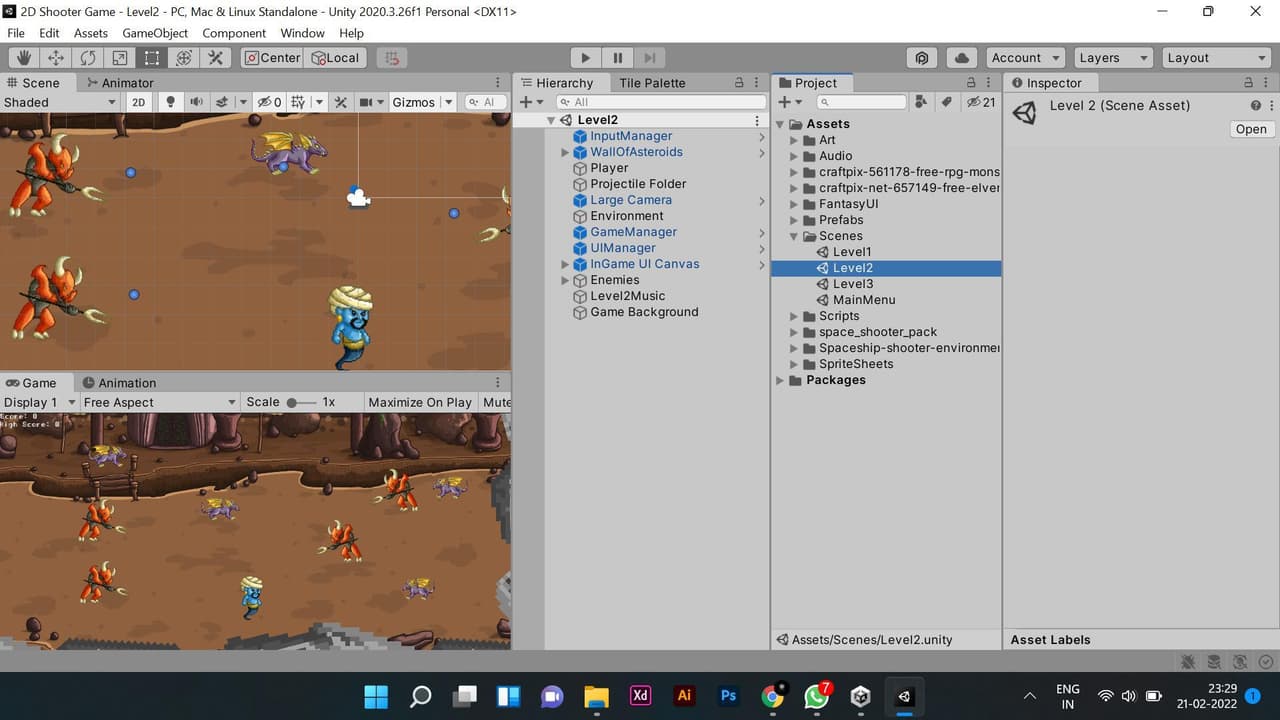Image resolution: width=1280 pixels, height=720 pixels.
Task: Toggle scene lighting lightbulb
Action: click(170, 102)
